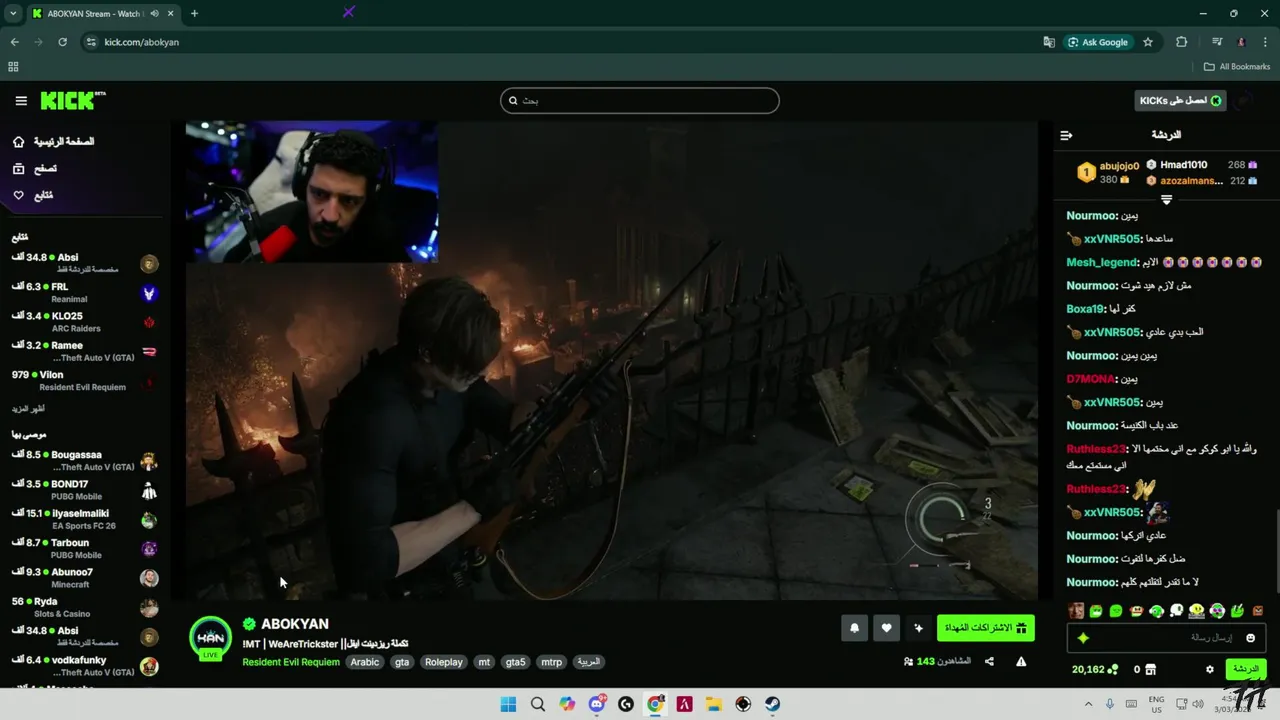Show hidden system tray icons
This screenshot has height=720, width=1280.
pos(1089,704)
